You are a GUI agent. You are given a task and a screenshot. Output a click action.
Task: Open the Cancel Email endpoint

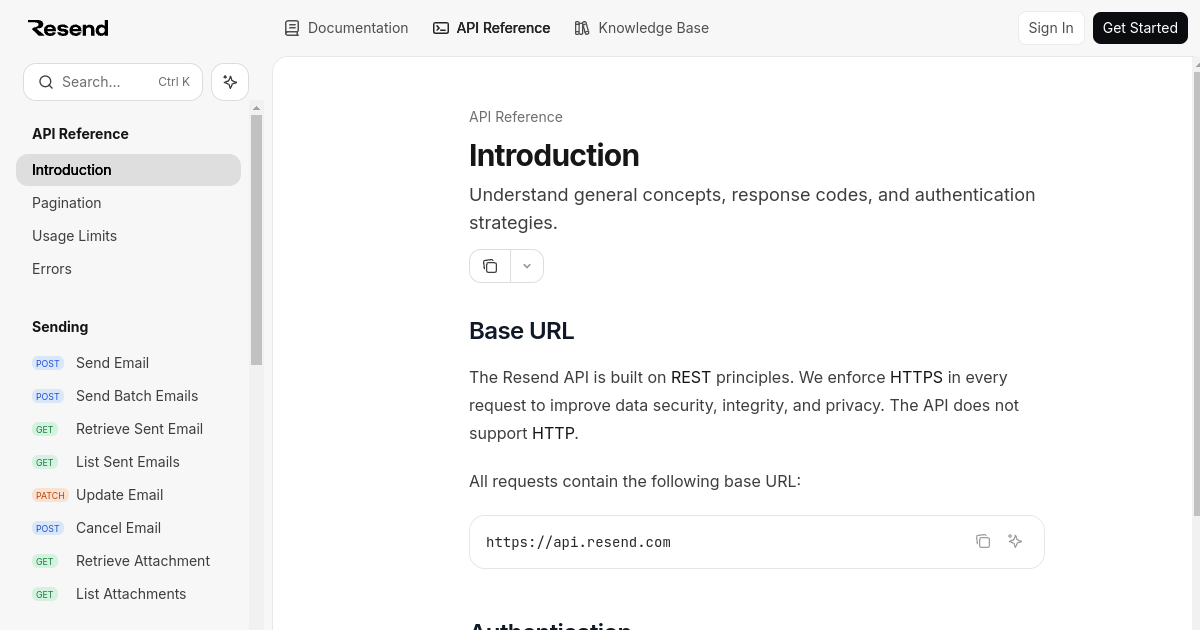tap(128, 528)
